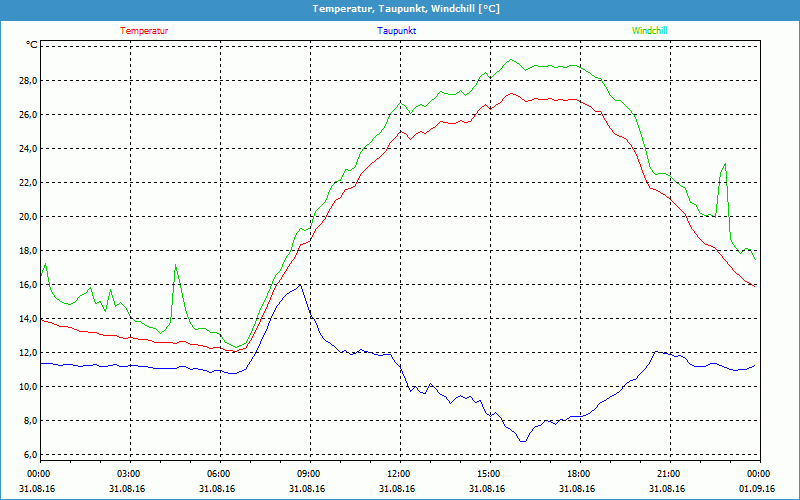Select the blue Taupunkt legend label
Viewport: 800px width, 500px height.
click(x=397, y=31)
